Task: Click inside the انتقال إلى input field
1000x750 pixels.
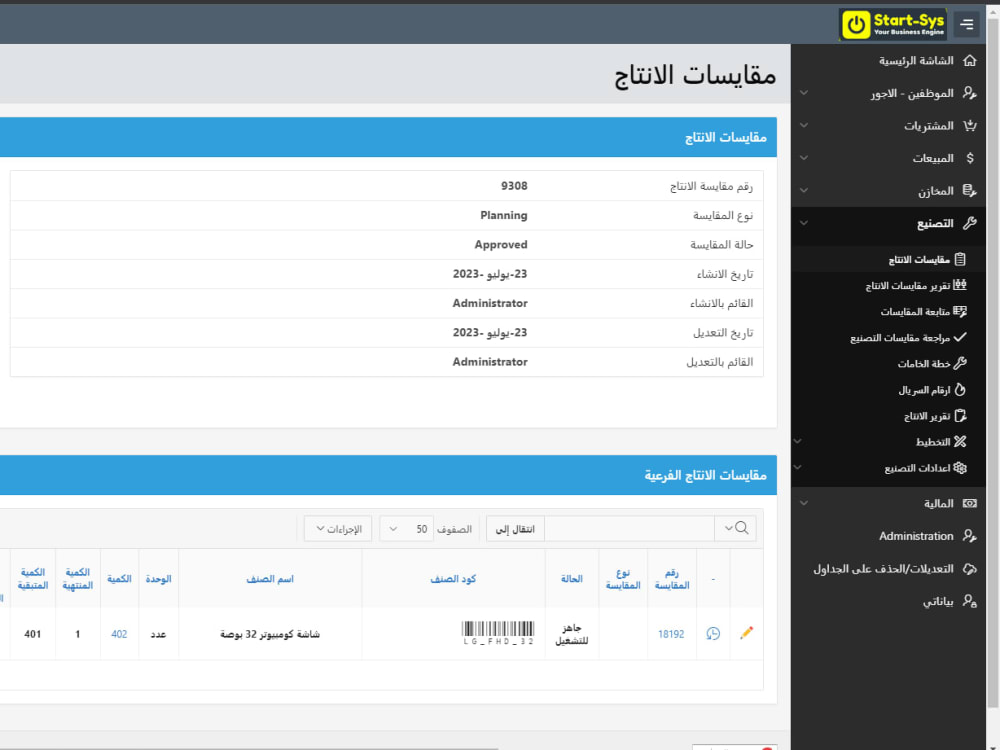Action: click(630, 528)
